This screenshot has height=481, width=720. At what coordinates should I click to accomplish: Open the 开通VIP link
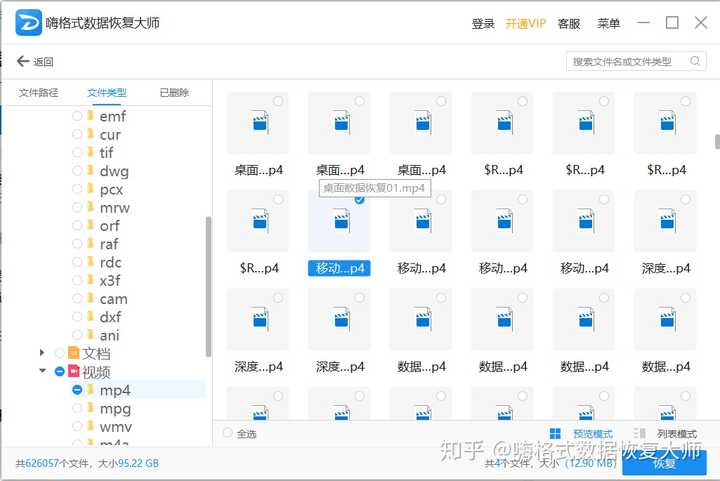(x=525, y=23)
